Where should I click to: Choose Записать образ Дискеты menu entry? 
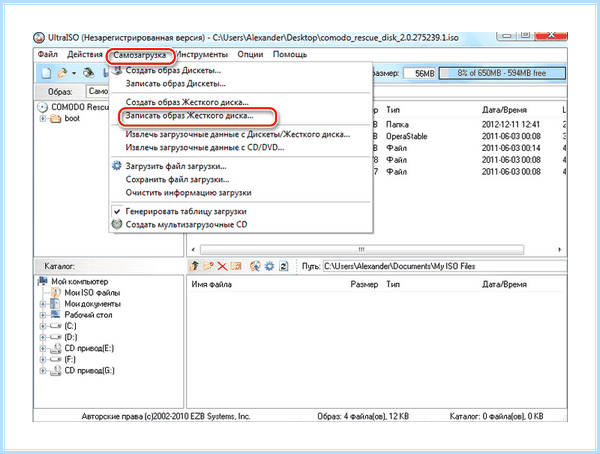(x=240, y=83)
